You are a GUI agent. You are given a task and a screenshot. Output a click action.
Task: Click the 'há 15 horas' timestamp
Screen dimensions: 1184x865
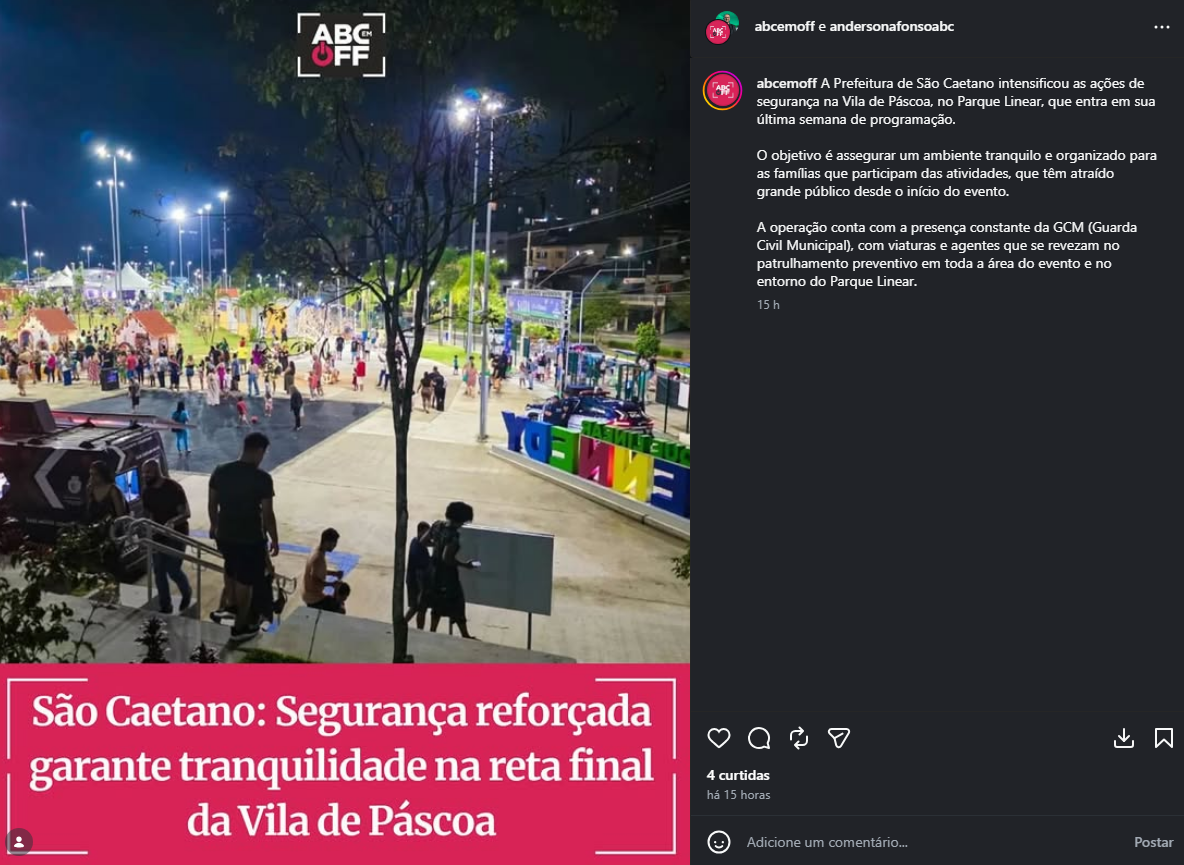click(738, 795)
